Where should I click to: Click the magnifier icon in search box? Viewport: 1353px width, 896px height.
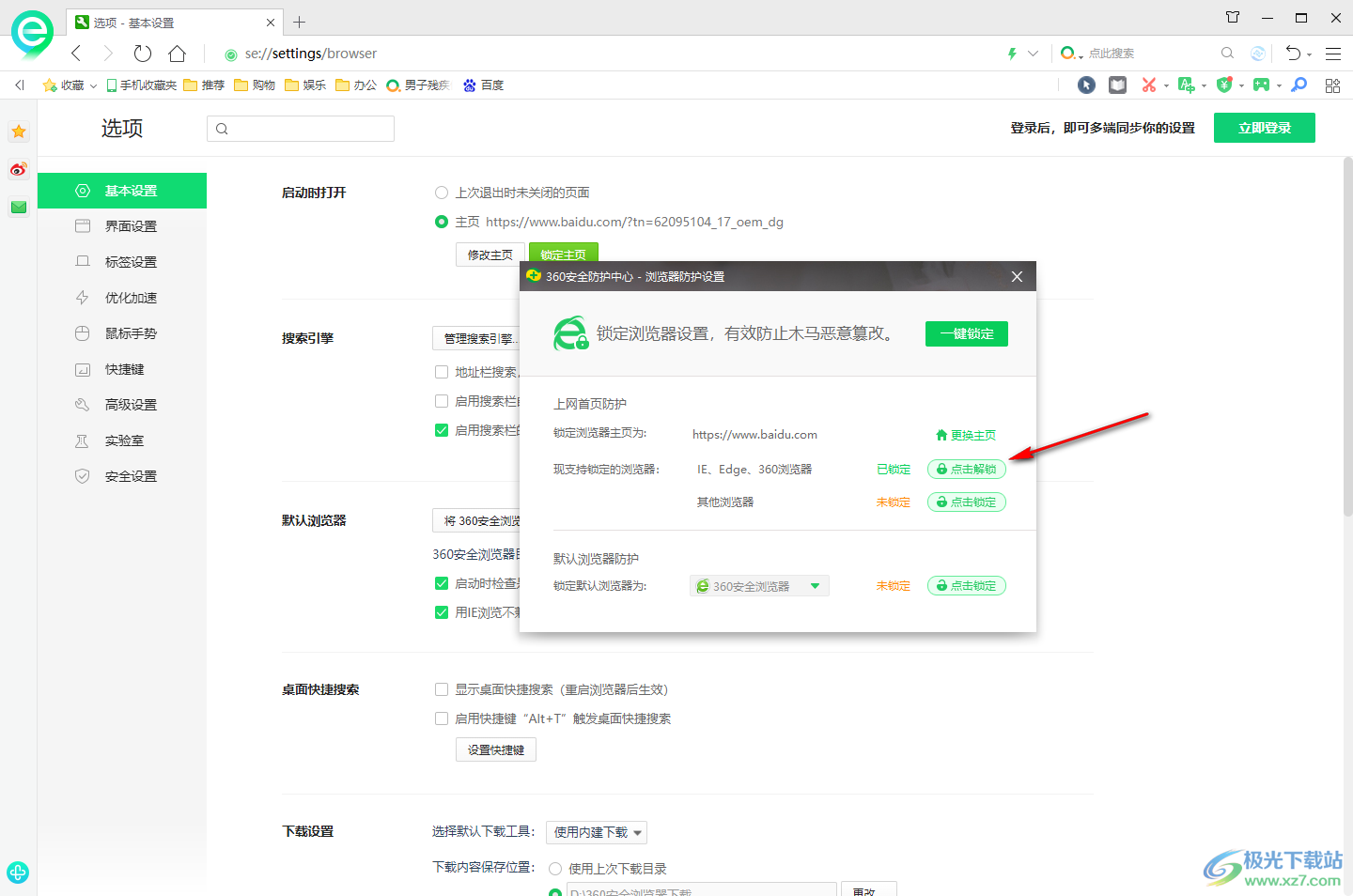[1227, 54]
